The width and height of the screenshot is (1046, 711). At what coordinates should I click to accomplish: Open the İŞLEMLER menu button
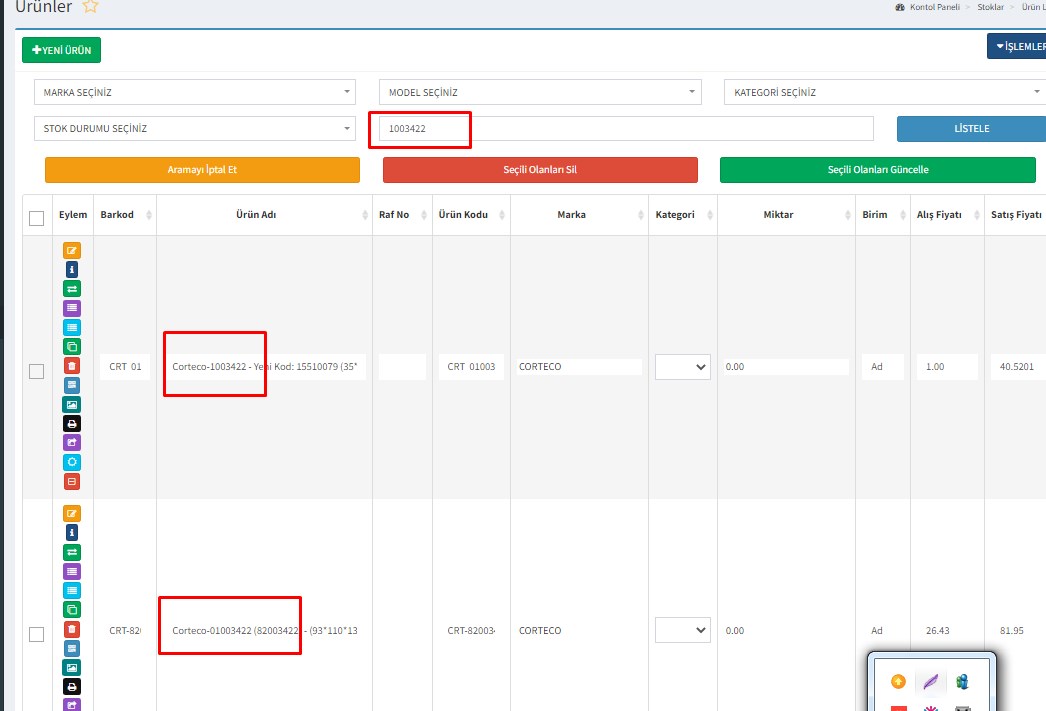[x=1016, y=46]
